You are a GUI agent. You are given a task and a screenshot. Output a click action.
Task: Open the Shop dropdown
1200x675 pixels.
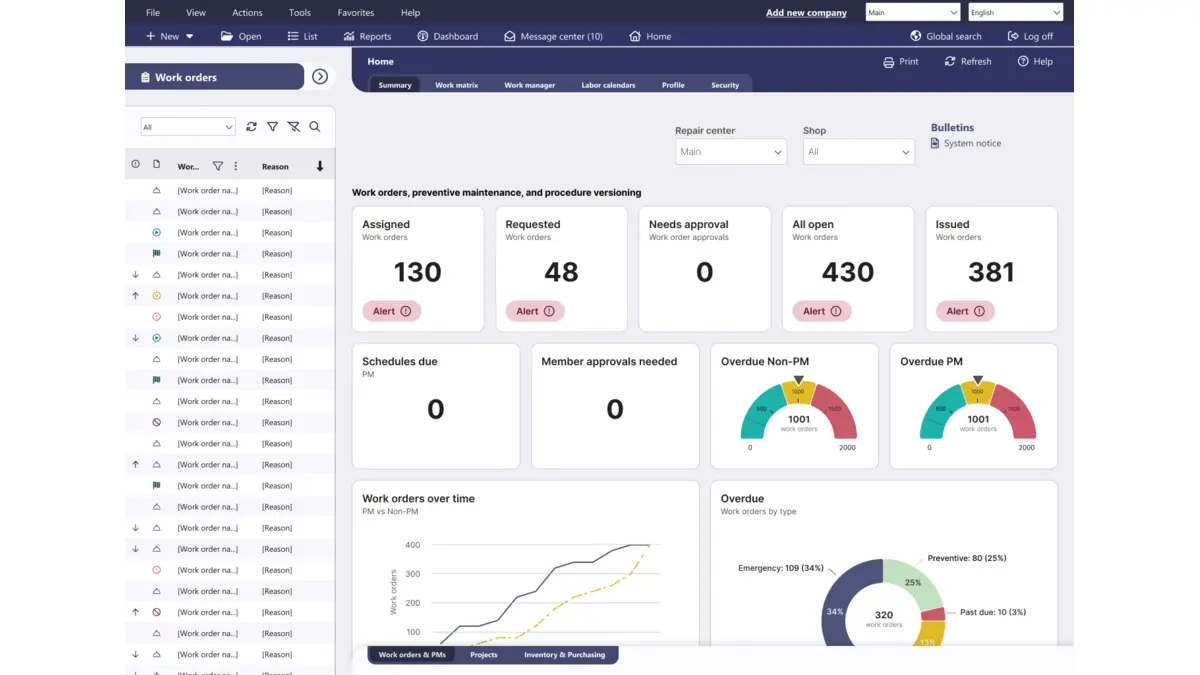(858, 152)
